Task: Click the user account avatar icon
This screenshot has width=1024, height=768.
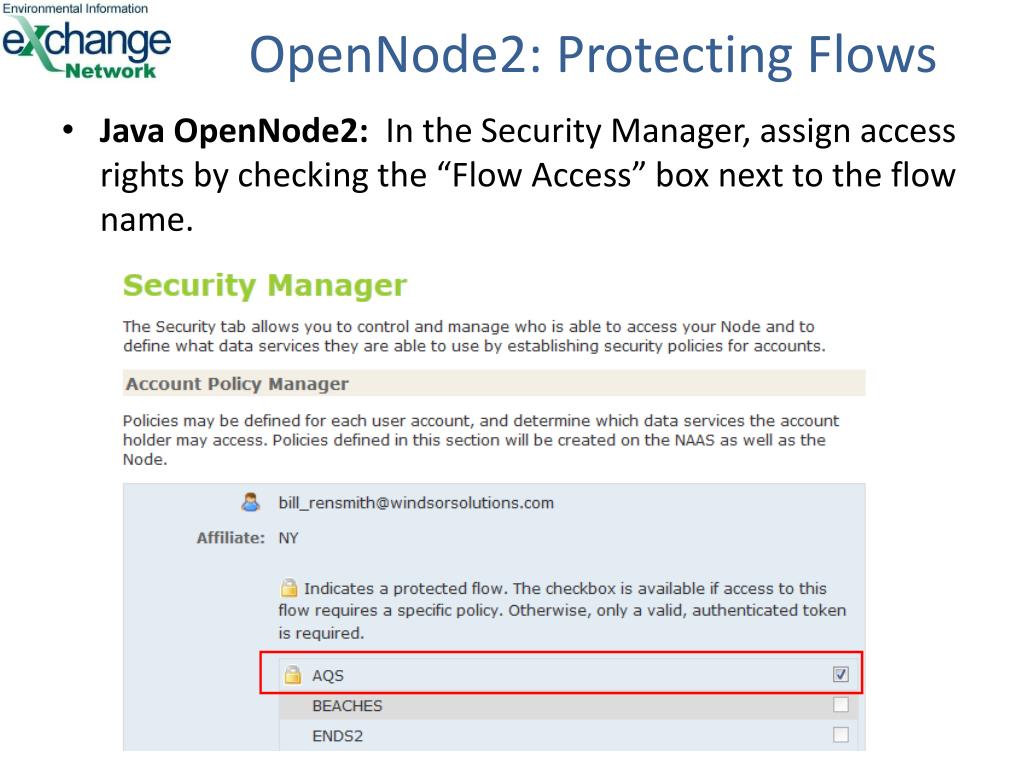Action: tap(250, 502)
